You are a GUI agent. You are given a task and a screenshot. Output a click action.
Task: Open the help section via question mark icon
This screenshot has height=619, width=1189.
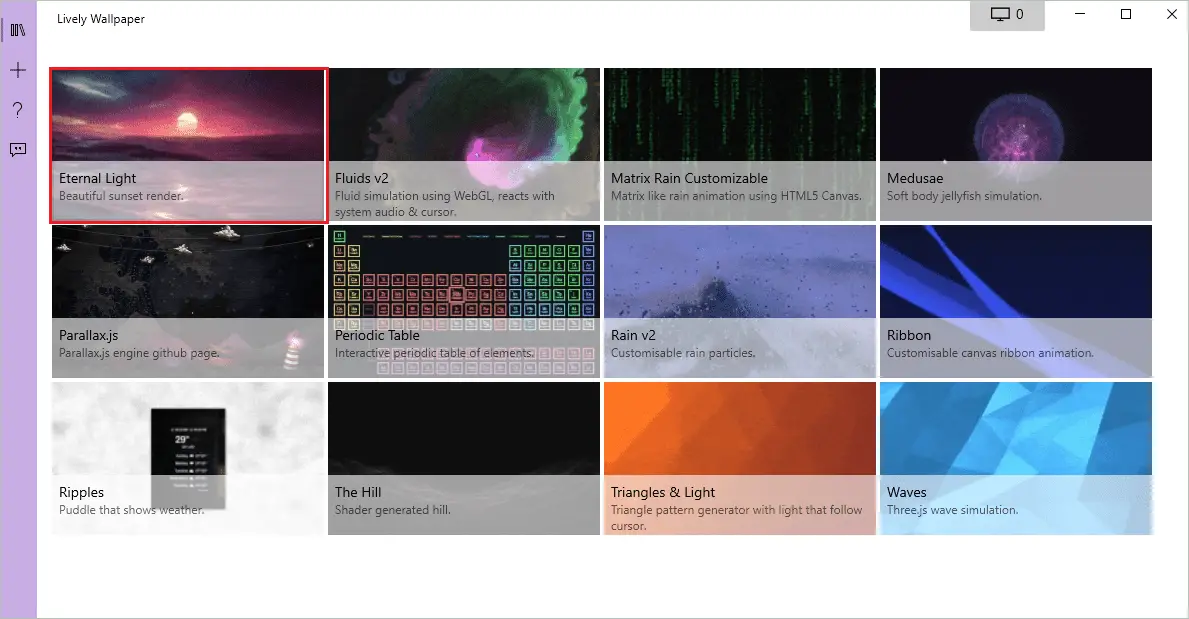tap(17, 110)
